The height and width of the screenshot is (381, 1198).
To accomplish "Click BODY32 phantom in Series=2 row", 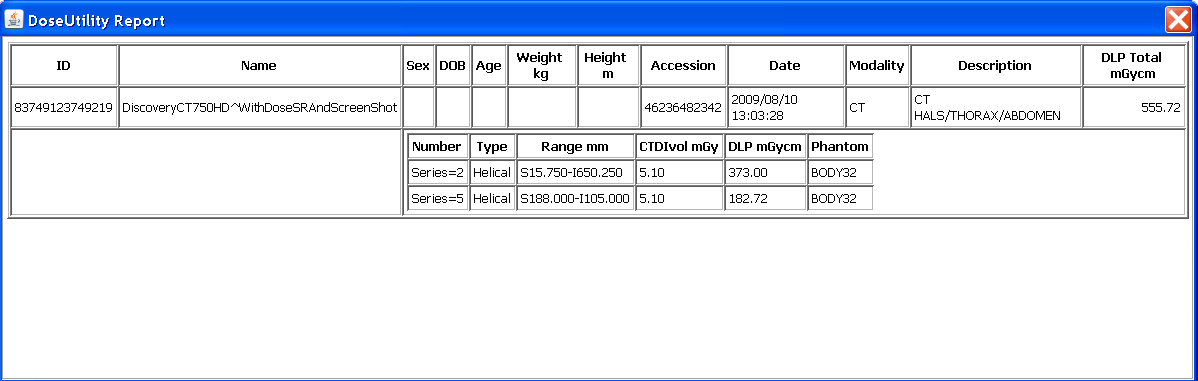I will pos(840,173).
